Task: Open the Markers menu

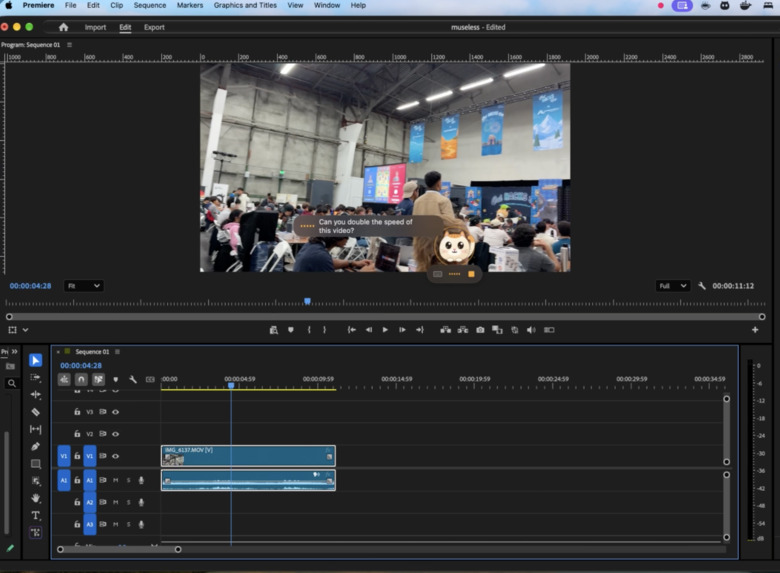Action: point(190,5)
